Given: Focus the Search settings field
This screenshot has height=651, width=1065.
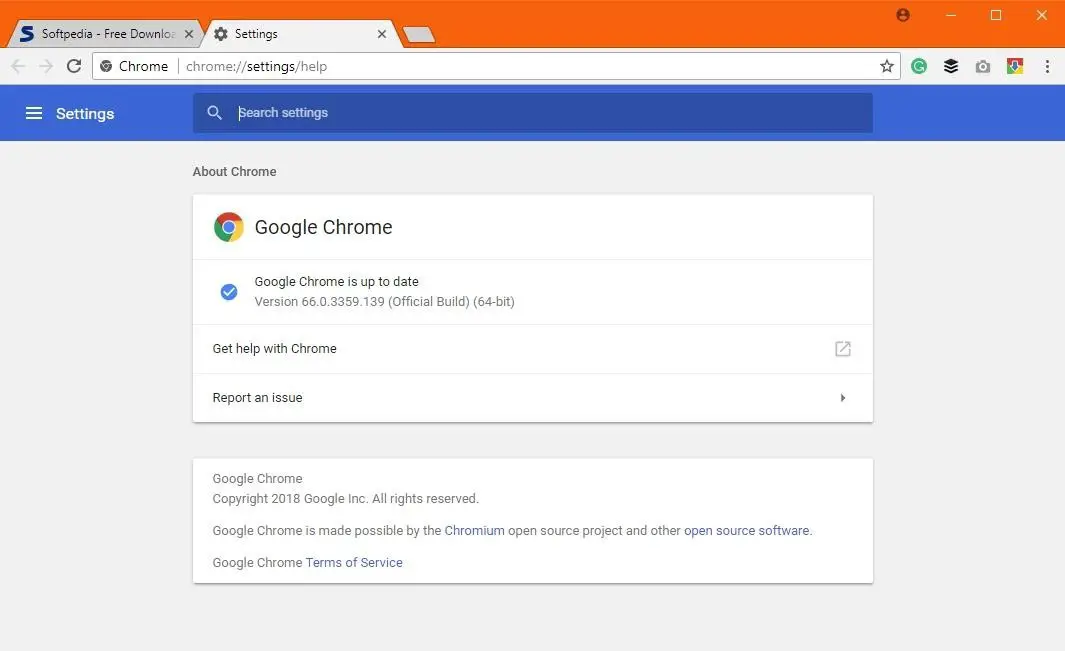Looking at the screenshot, I should click(540, 113).
